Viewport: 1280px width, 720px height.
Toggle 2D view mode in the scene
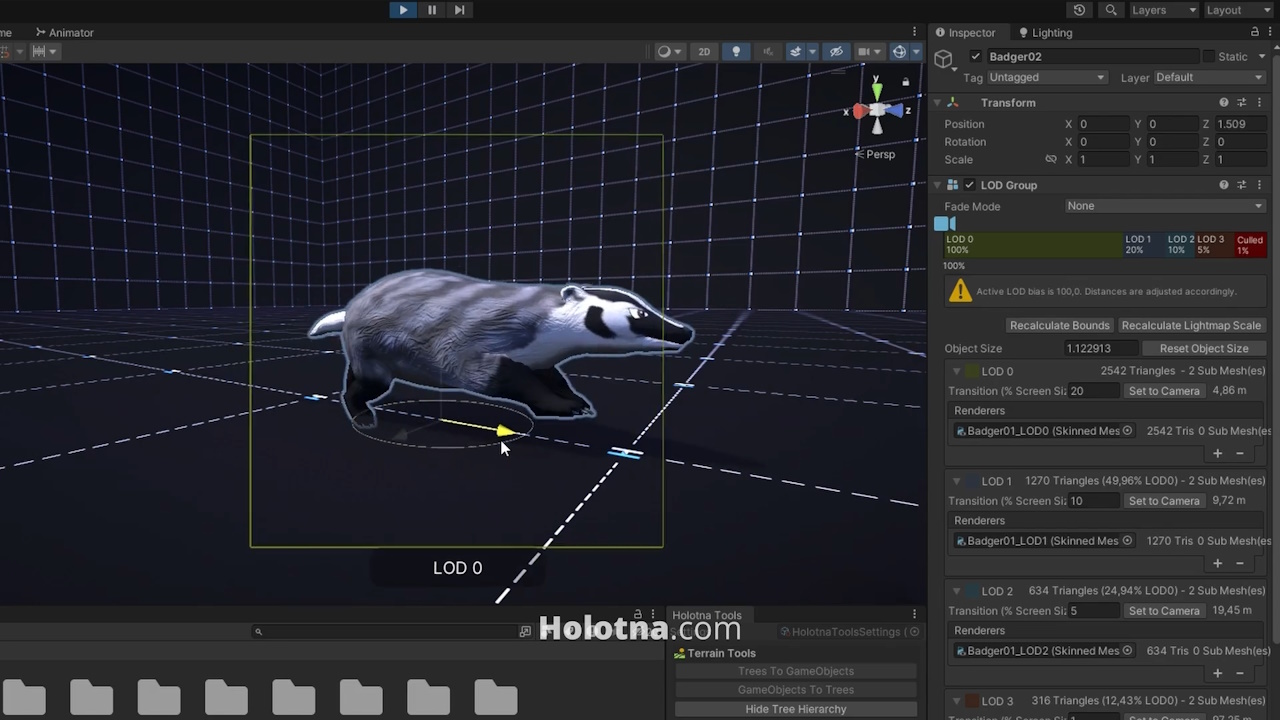pyautogui.click(x=704, y=52)
